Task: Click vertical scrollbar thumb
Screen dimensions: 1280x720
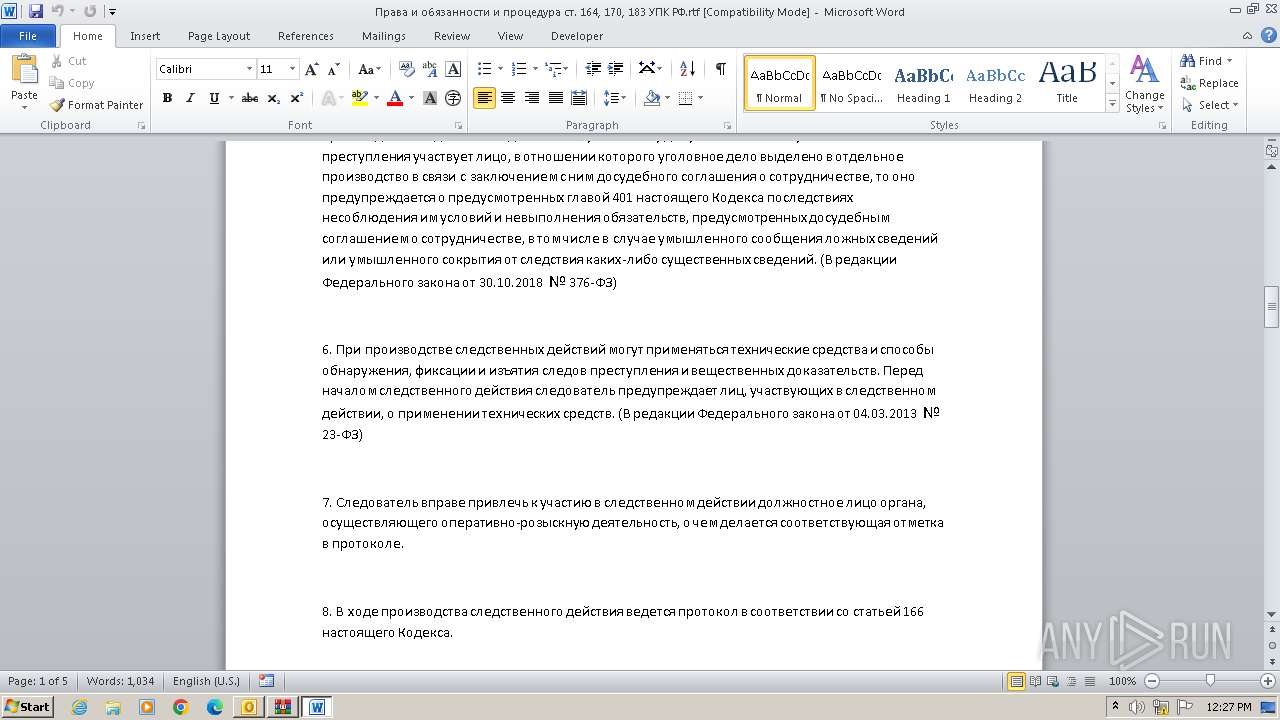Action: pos(1271,307)
